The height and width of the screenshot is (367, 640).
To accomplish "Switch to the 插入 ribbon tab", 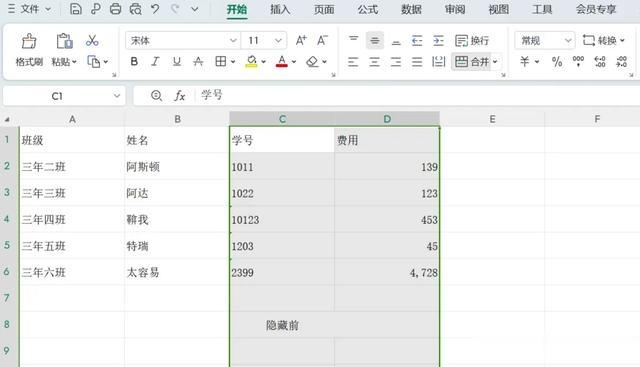I will (x=280, y=9).
